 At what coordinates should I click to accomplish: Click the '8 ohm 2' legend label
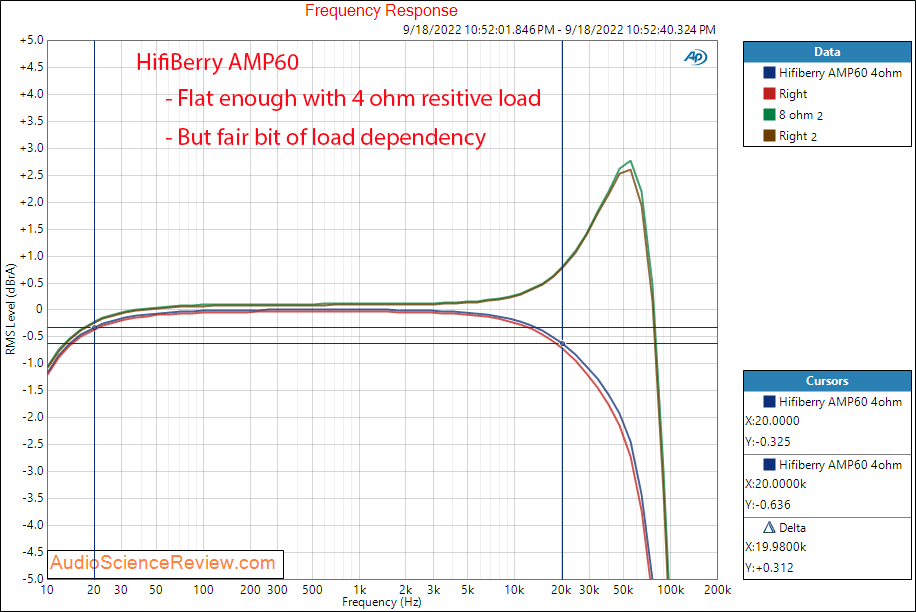(801, 115)
